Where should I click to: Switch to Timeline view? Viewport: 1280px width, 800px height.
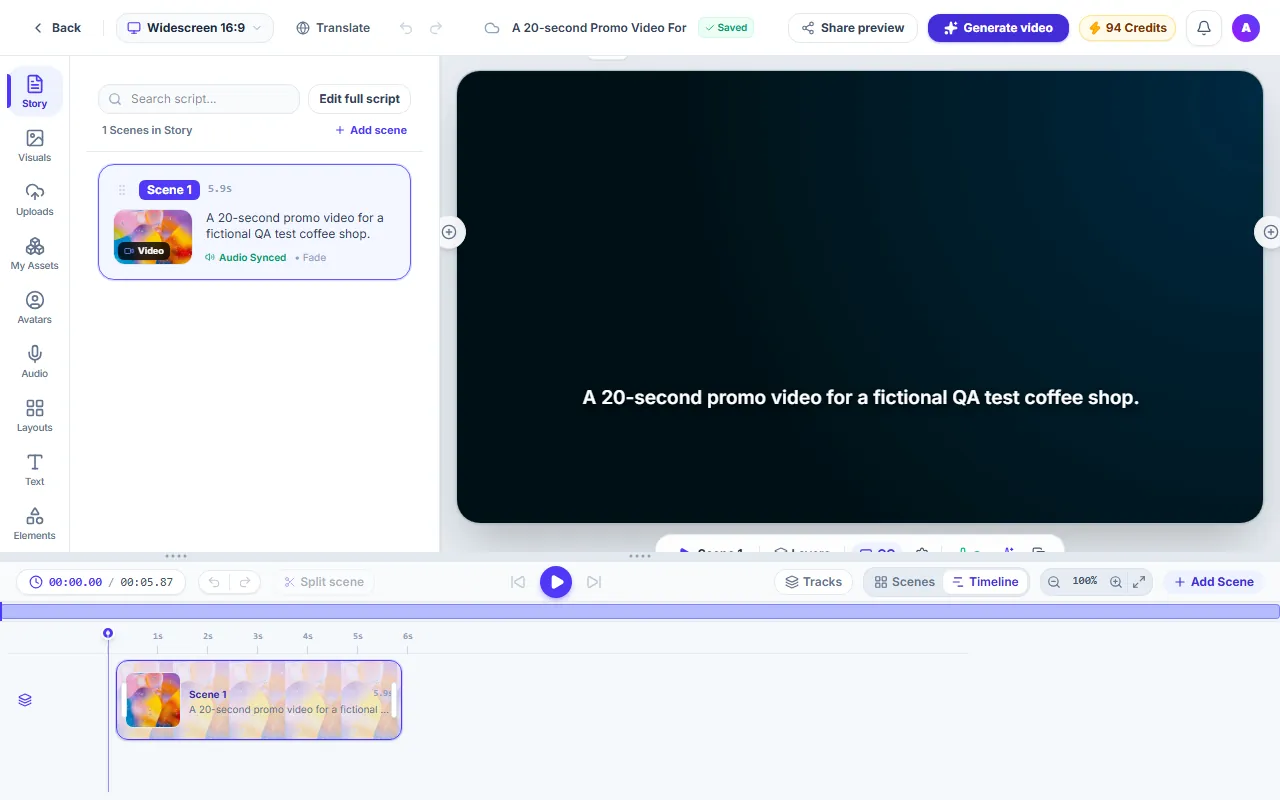tap(985, 582)
